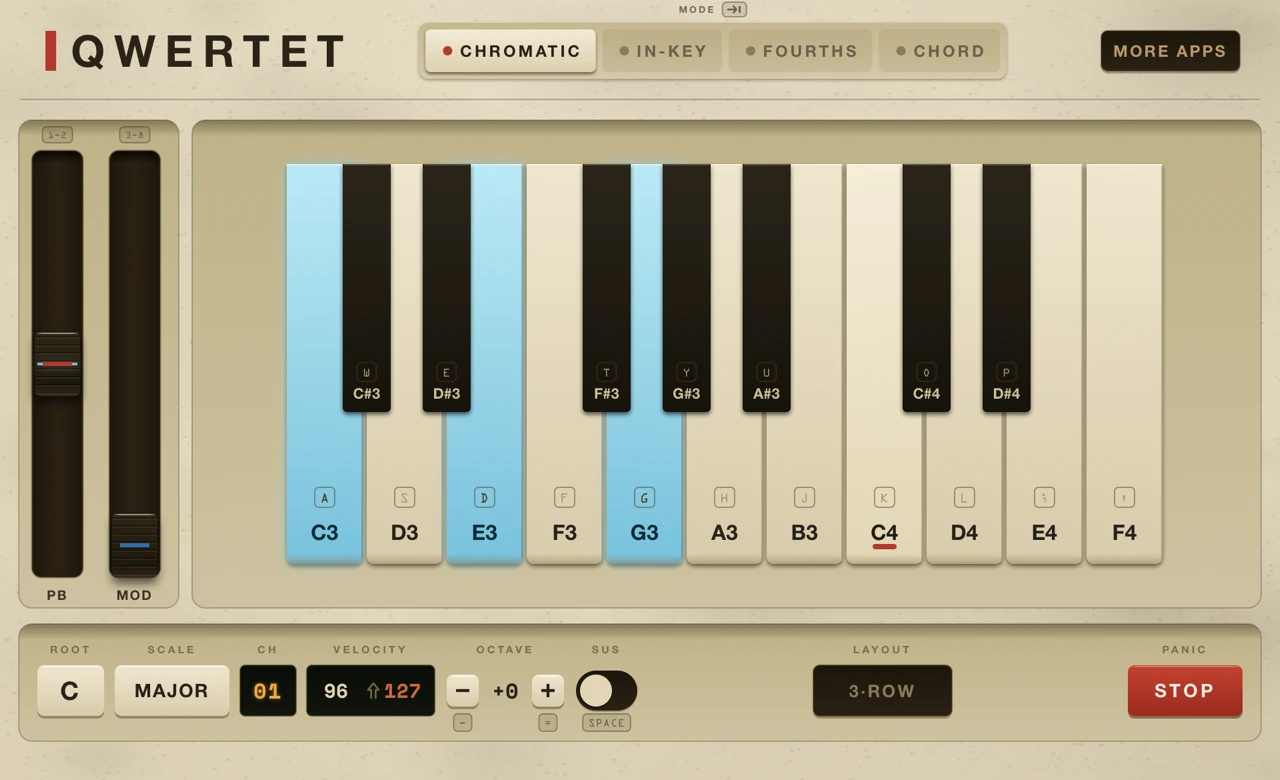The height and width of the screenshot is (780, 1280).
Task: Click the MIDI channel 01 display
Action: tap(268, 691)
